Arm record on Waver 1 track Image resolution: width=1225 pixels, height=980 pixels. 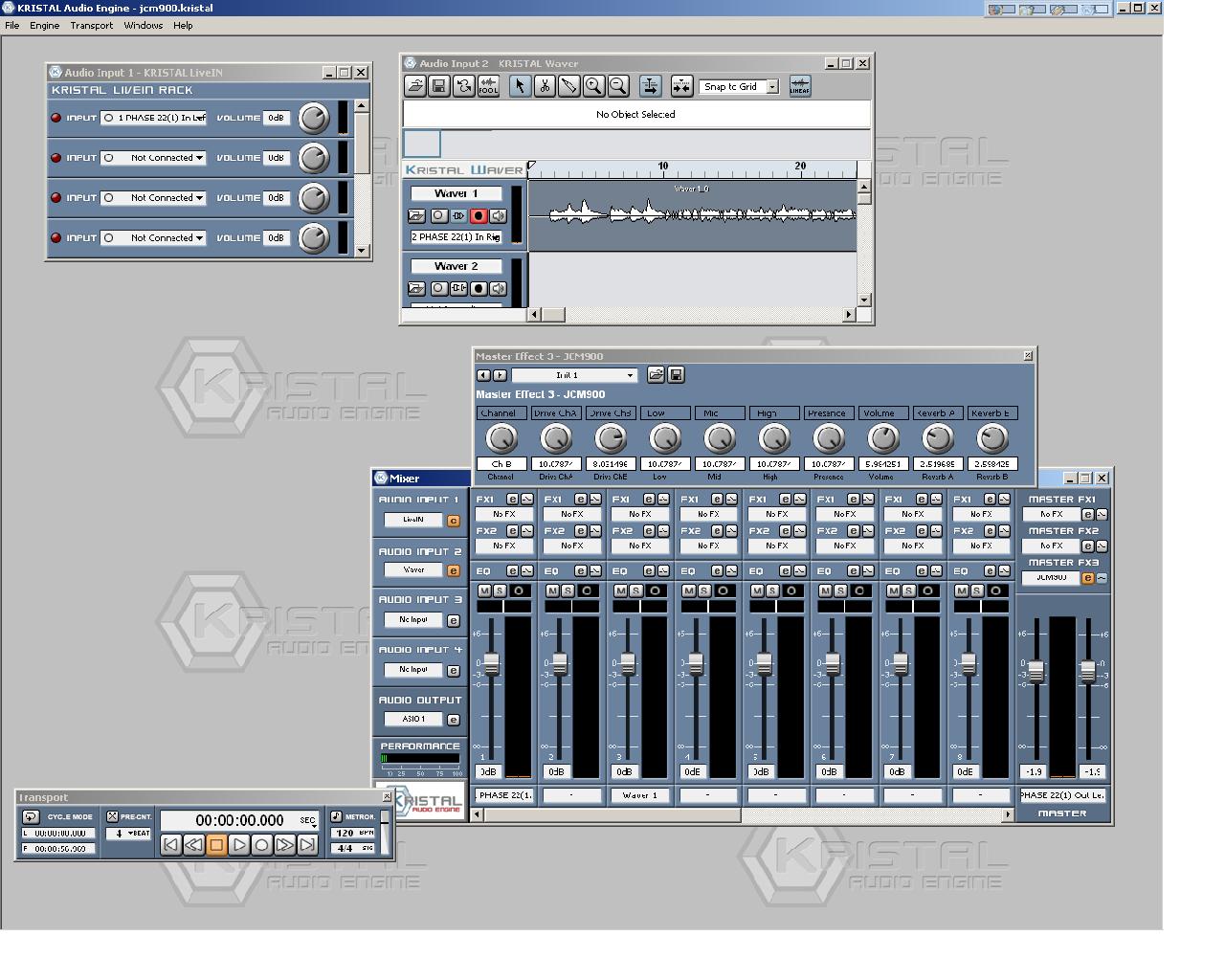(x=479, y=216)
